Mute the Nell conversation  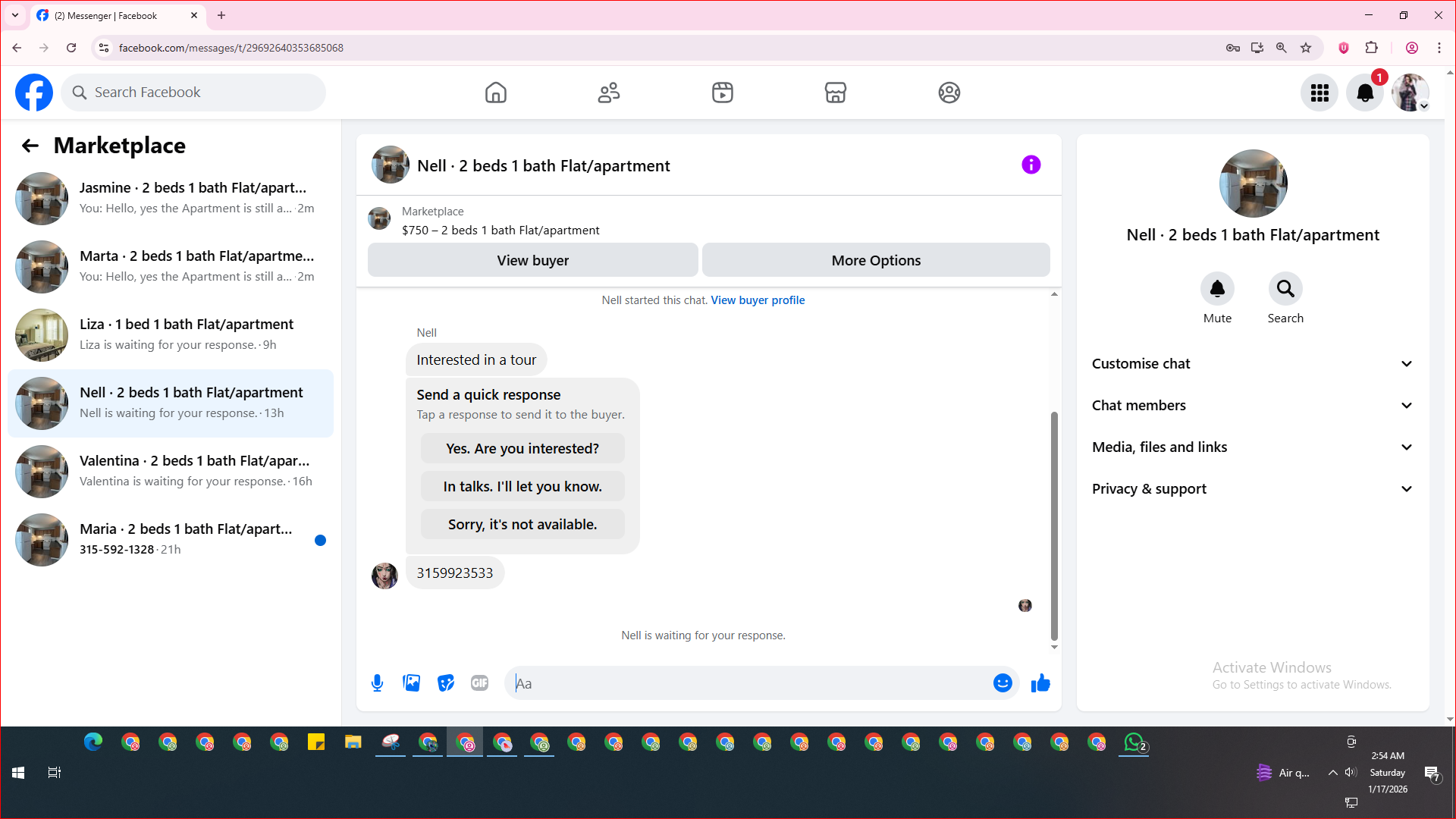[1217, 289]
